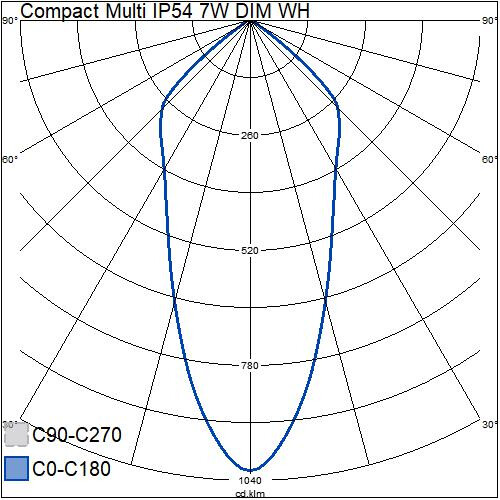
Task: Select the C0-C180 legend label
Action: tap(72, 468)
